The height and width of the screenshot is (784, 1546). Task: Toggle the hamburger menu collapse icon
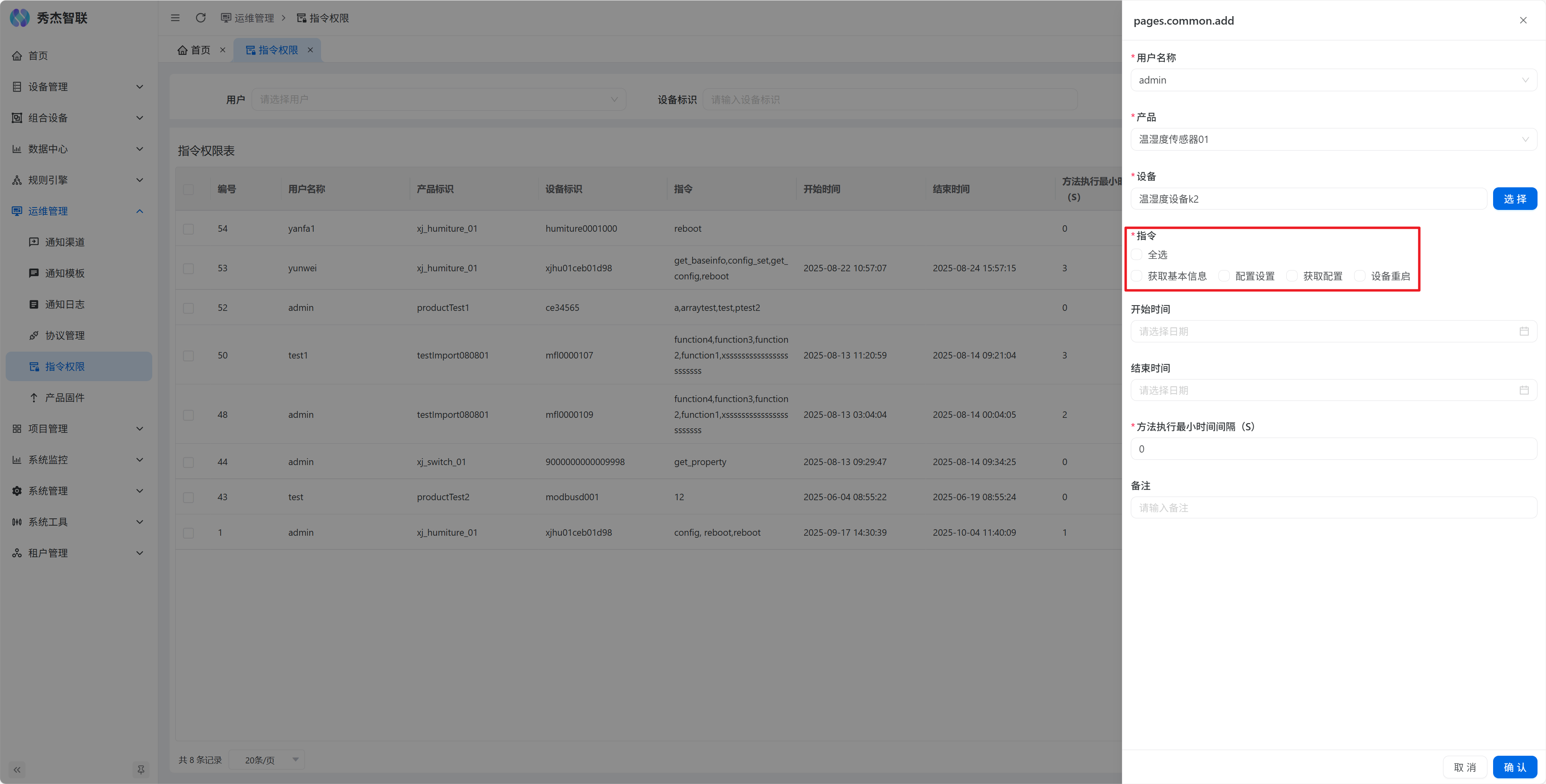pos(174,18)
